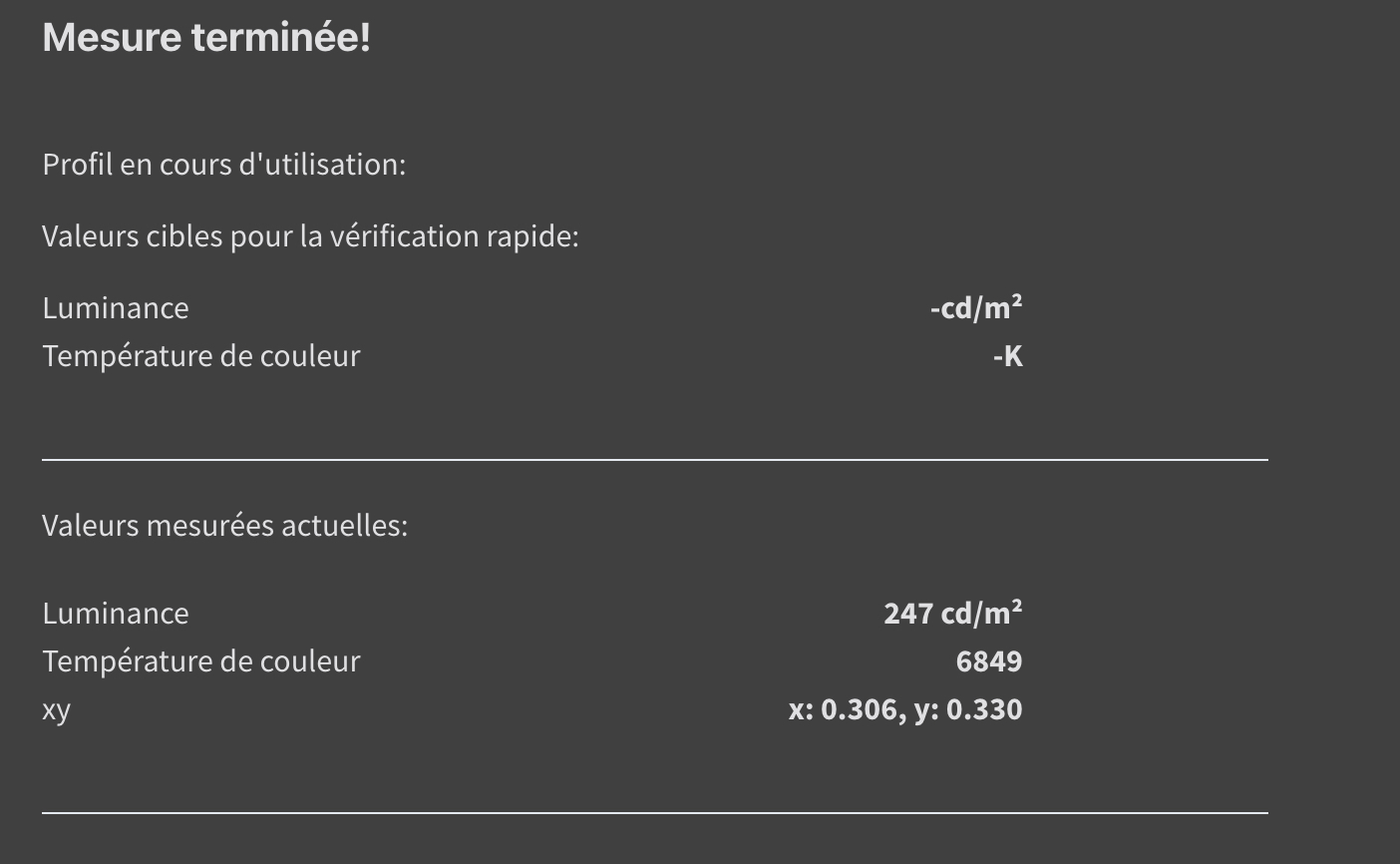
Task: Click the 'xy' row label
Action: pyautogui.click(x=57, y=710)
